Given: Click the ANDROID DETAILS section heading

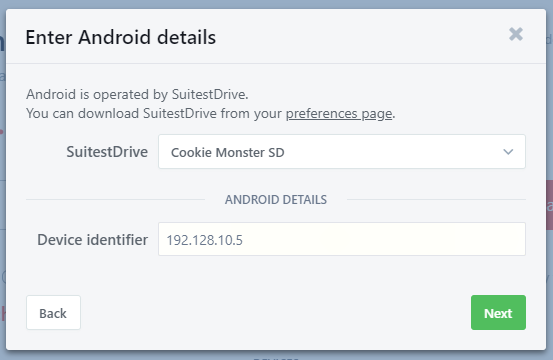Looking at the screenshot, I should [x=276, y=200].
